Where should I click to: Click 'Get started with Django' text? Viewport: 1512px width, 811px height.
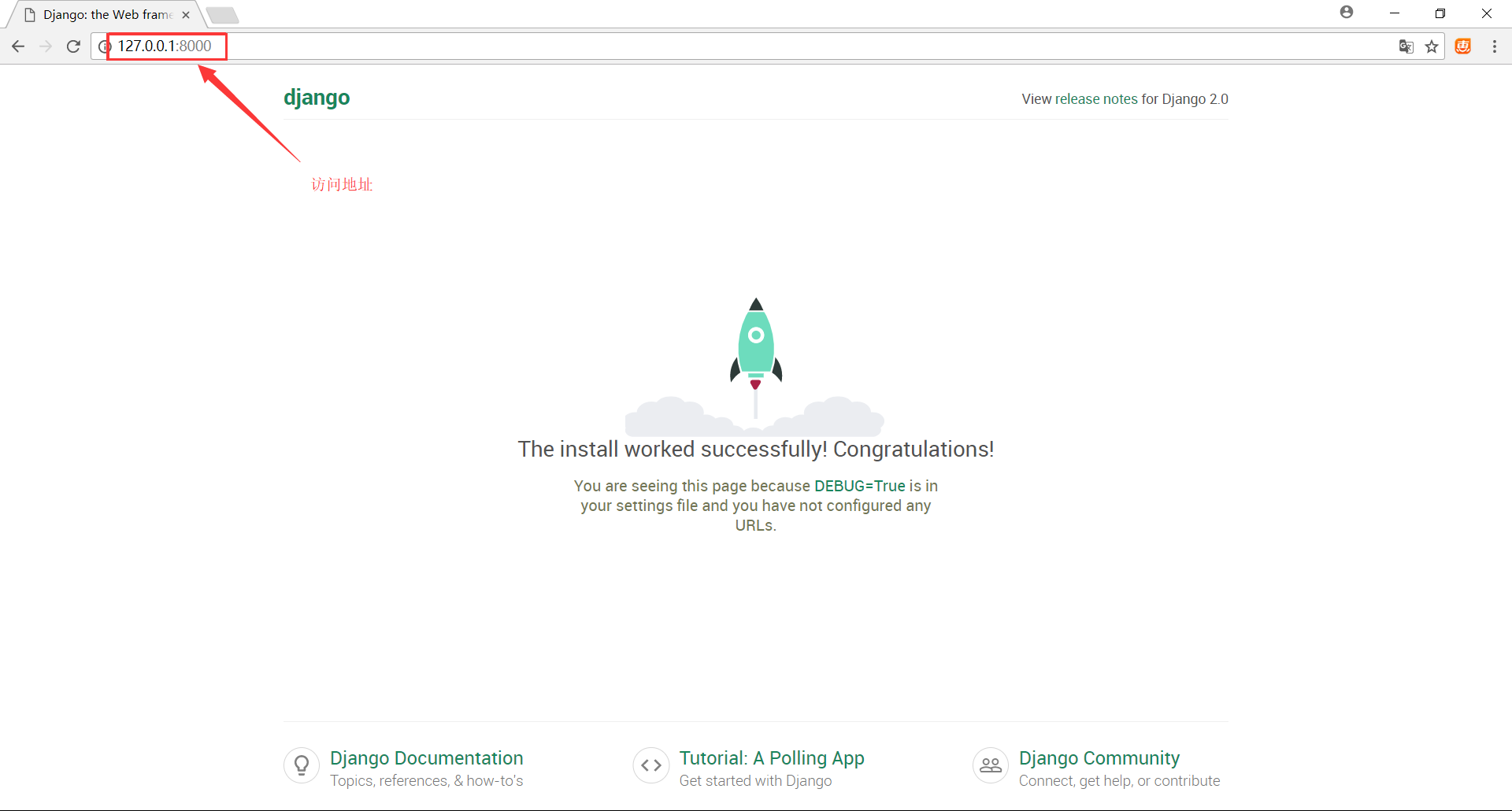755,781
